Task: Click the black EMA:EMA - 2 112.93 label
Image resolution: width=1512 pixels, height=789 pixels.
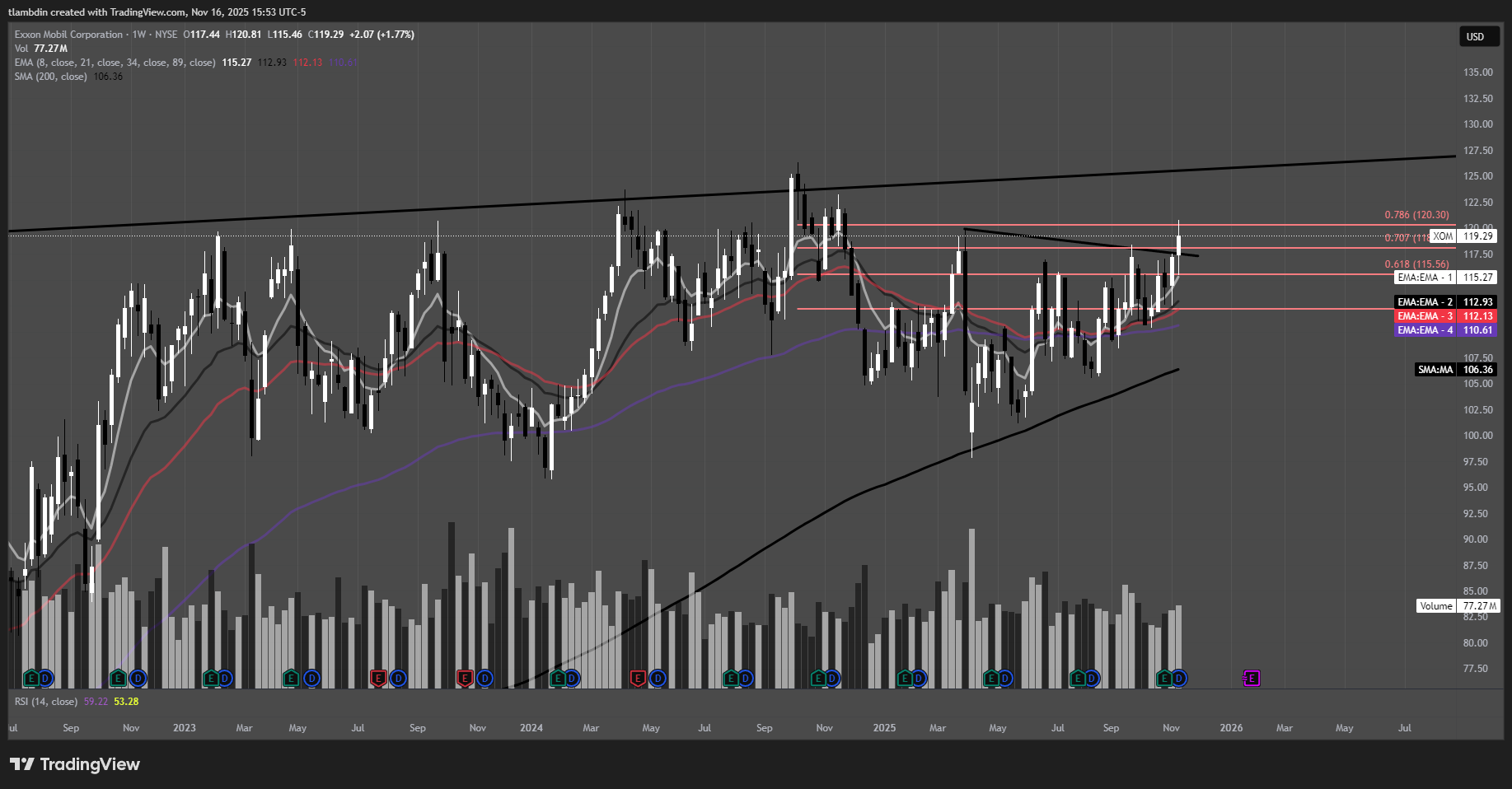Action: pyautogui.click(x=1446, y=302)
